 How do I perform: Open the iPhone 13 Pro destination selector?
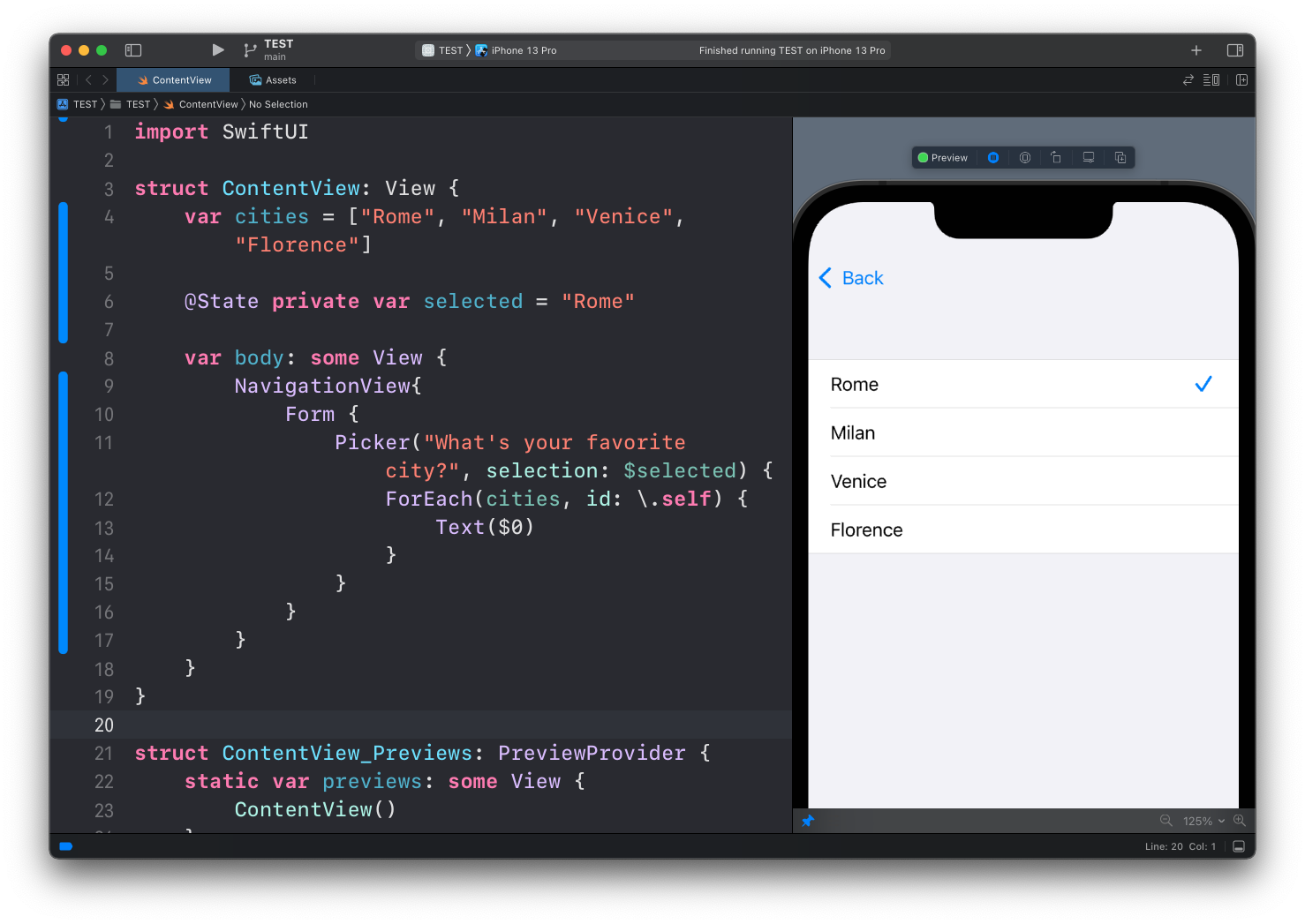click(x=523, y=50)
